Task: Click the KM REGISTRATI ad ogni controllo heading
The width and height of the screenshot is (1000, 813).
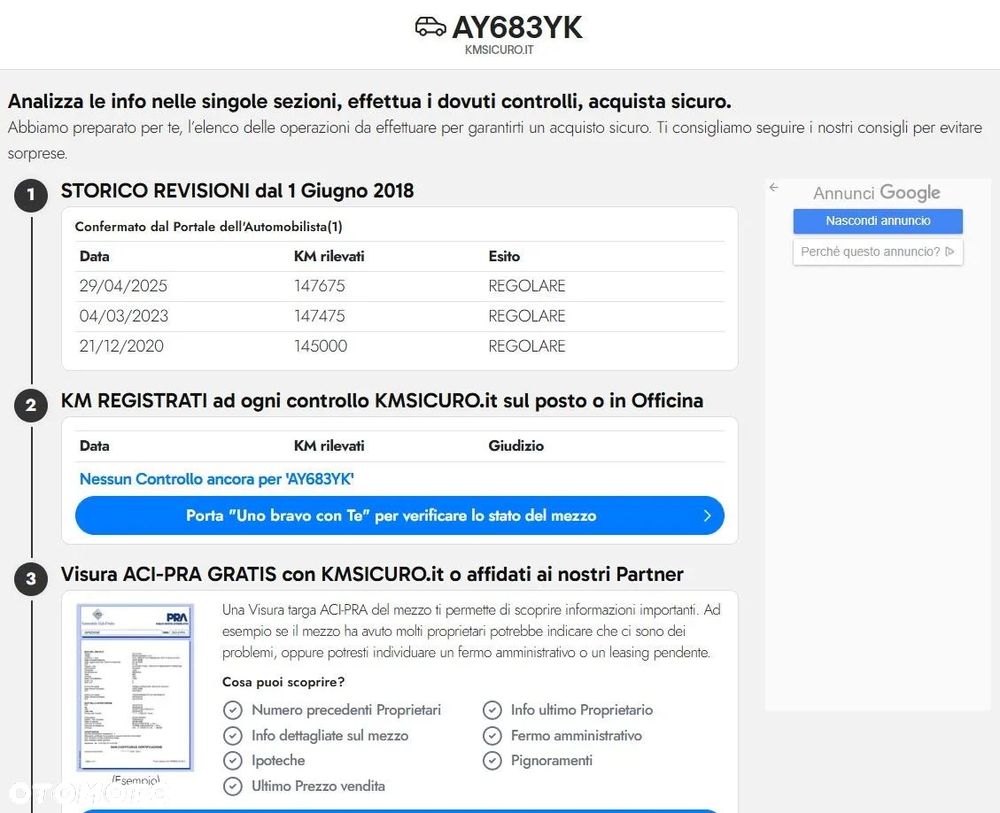Action: [382, 400]
